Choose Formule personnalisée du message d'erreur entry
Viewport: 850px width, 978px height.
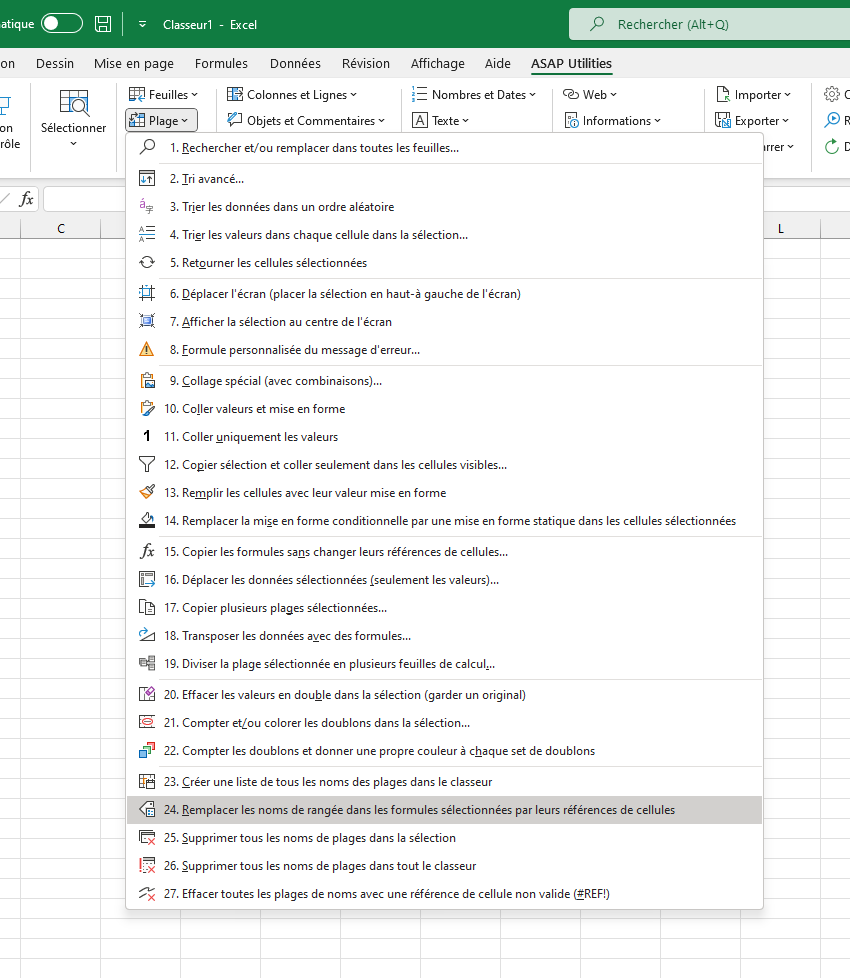[444, 349]
